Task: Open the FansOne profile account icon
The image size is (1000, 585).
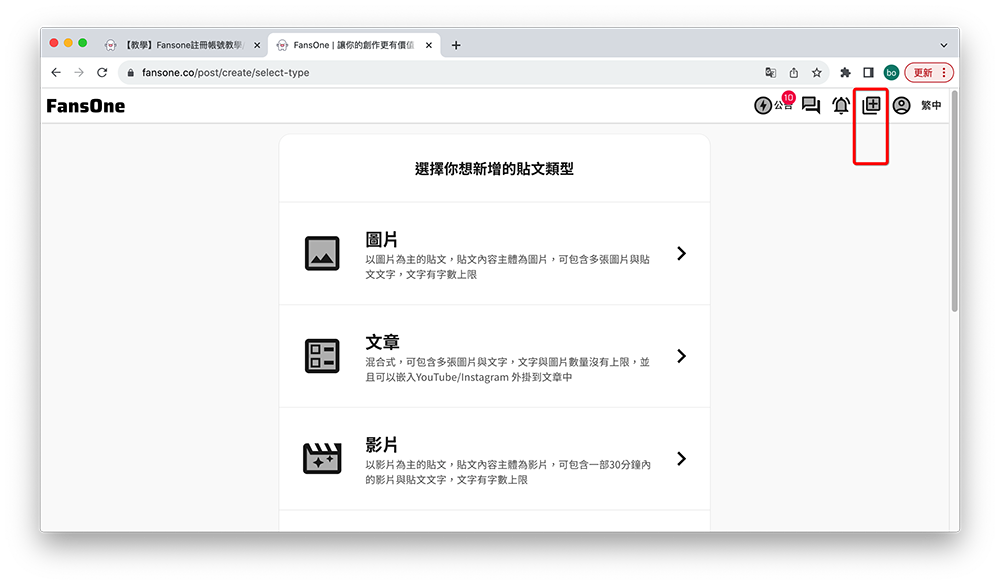Action: 901,105
